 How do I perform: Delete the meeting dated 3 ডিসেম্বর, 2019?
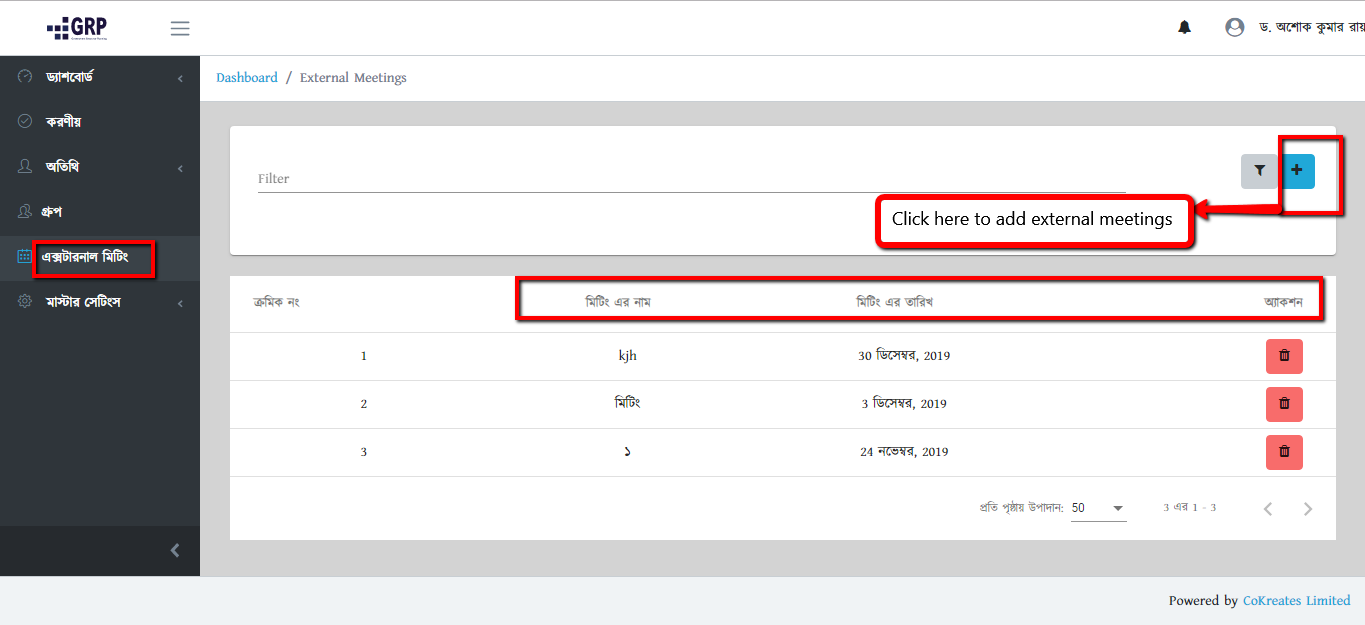1284,404
